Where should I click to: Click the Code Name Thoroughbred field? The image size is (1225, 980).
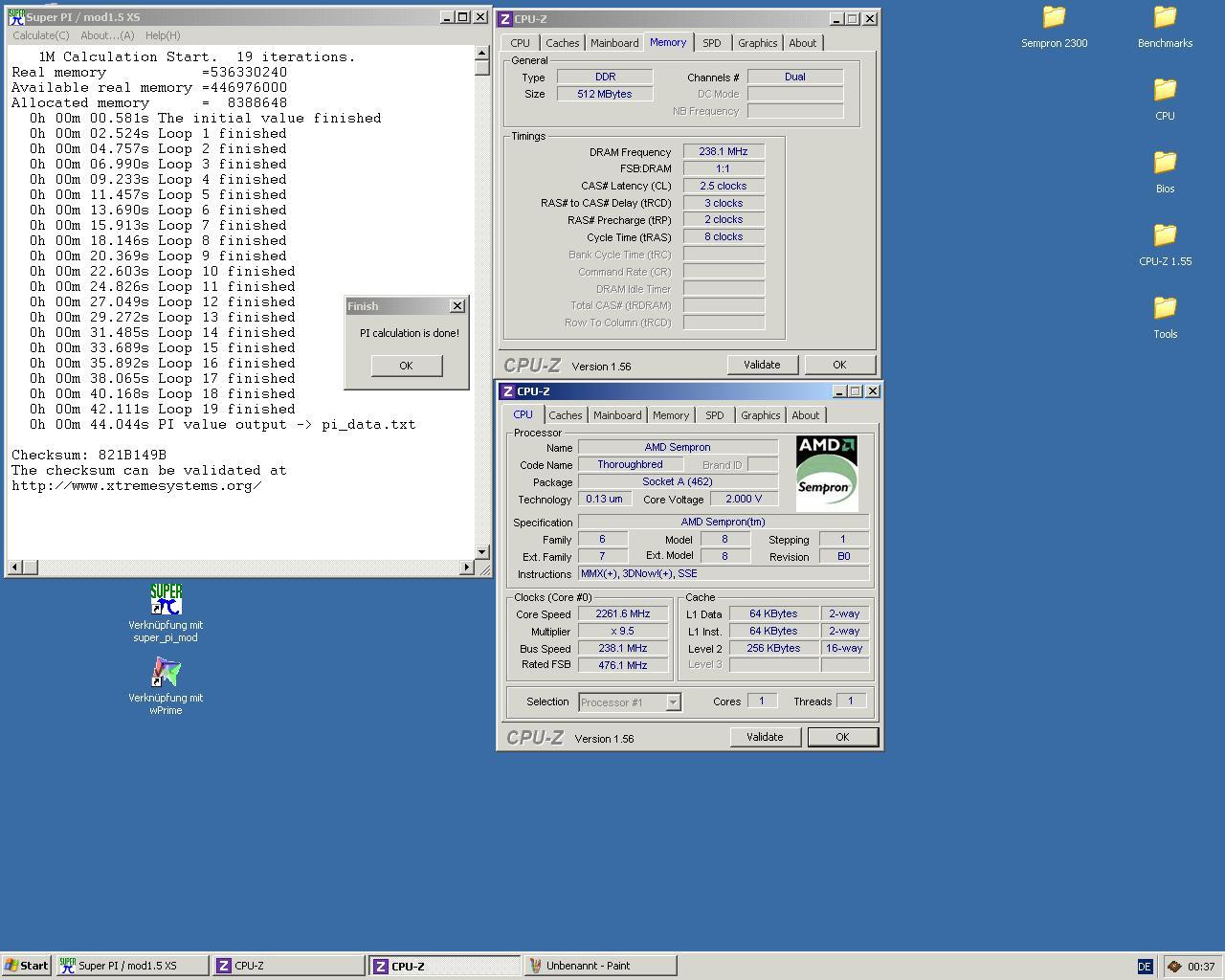click(x=630, y=464)
